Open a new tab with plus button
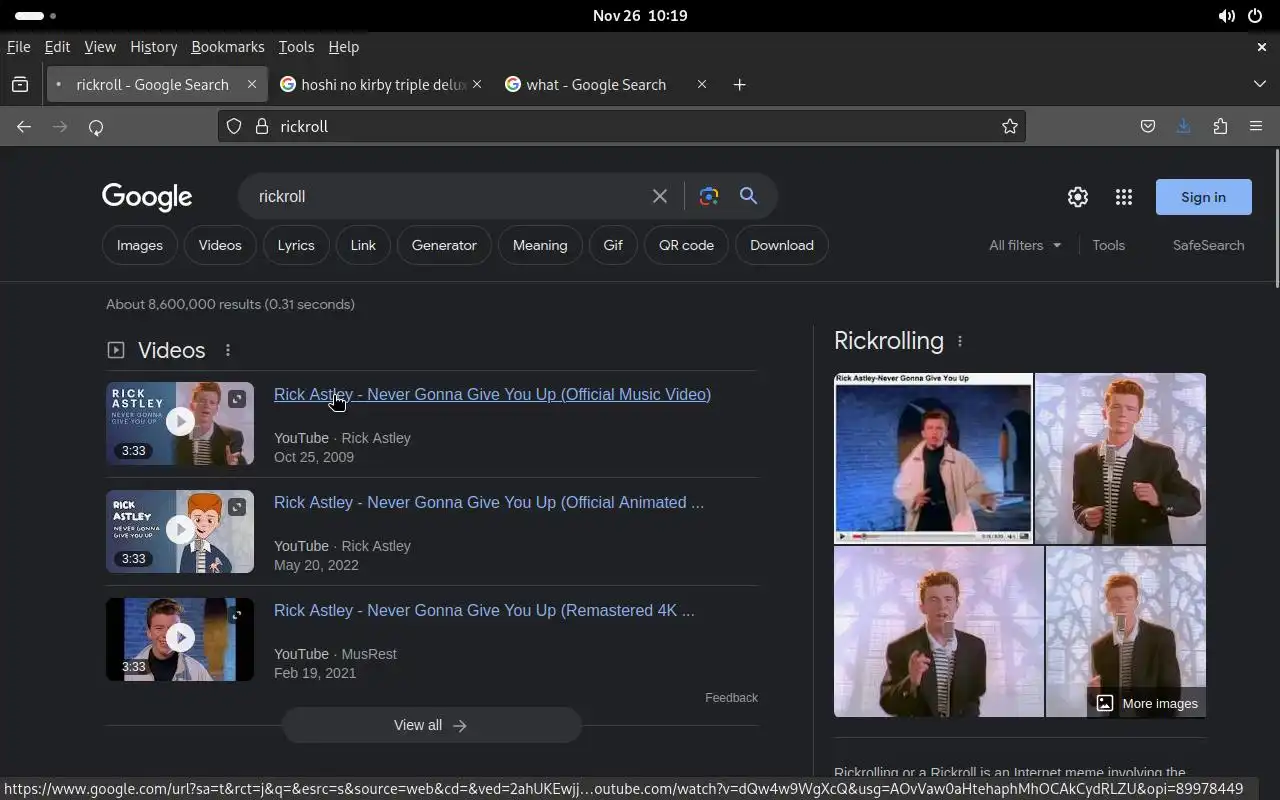1280x800 pixels. pos(739,85)
